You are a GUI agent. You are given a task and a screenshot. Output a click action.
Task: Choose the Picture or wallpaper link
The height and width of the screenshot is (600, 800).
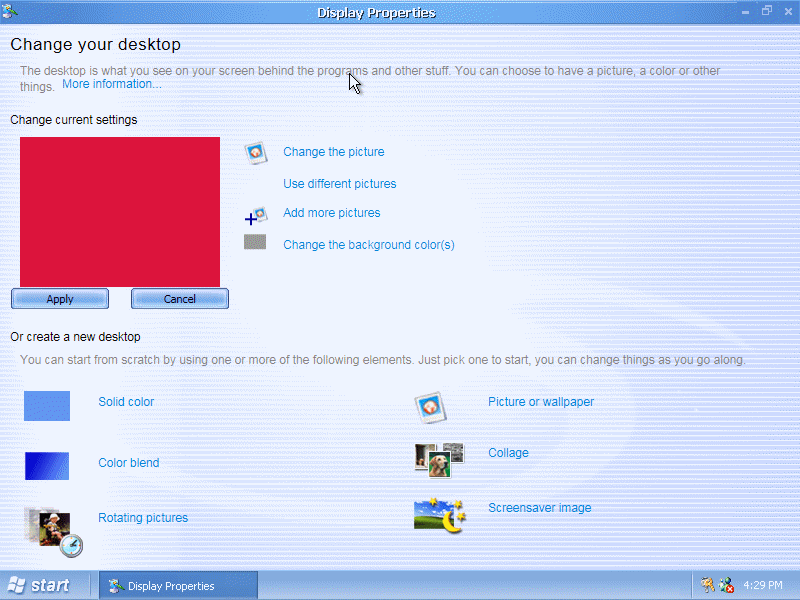(541, 402)
